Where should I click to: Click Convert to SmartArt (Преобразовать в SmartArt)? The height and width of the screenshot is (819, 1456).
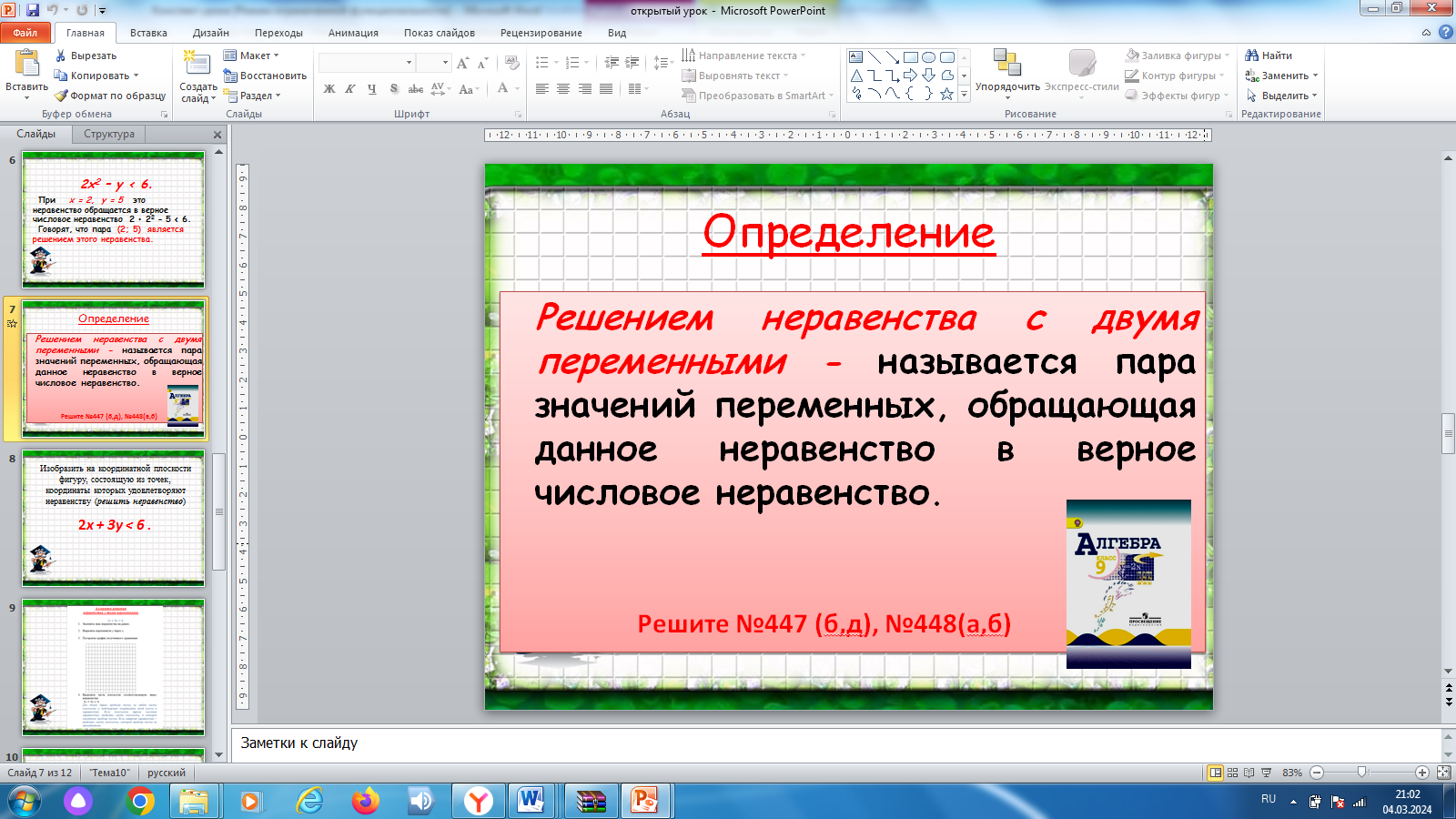click(757, 96)
